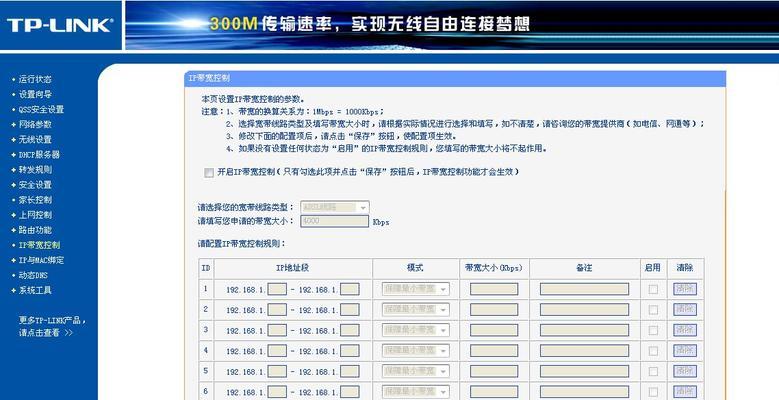Click row 3 清除 button
779x400 pixels.
(685, 330)
